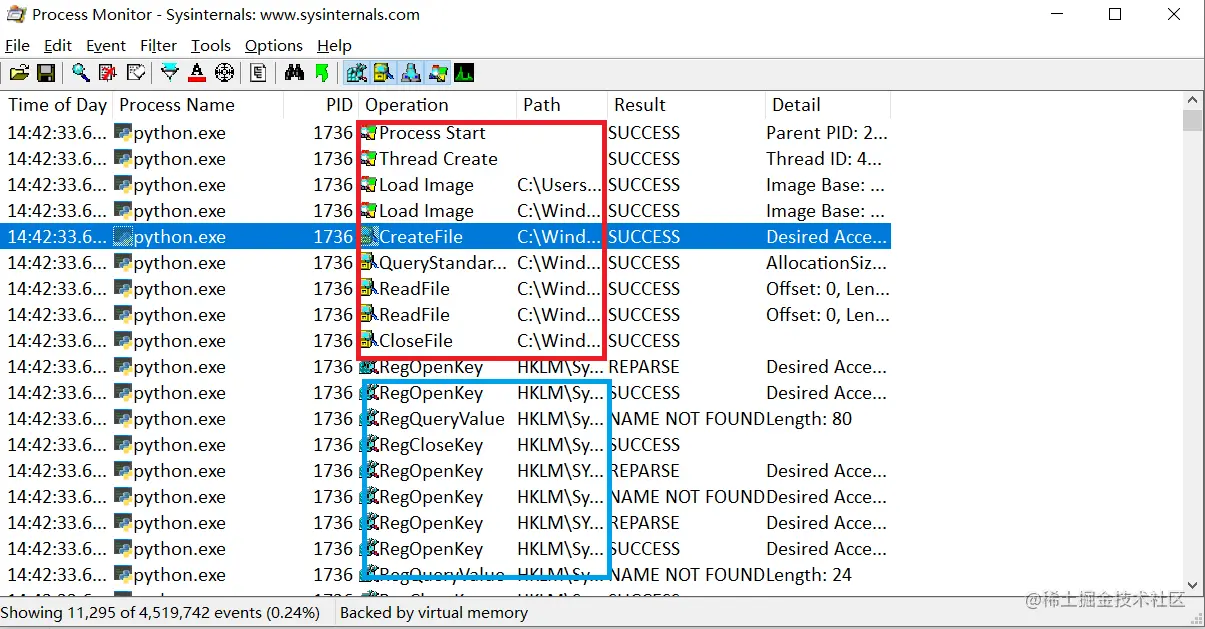Click the C:\Users... path cell
Image resolution: width=1205 pixels, height=629 pixels.
click(560, 185)
